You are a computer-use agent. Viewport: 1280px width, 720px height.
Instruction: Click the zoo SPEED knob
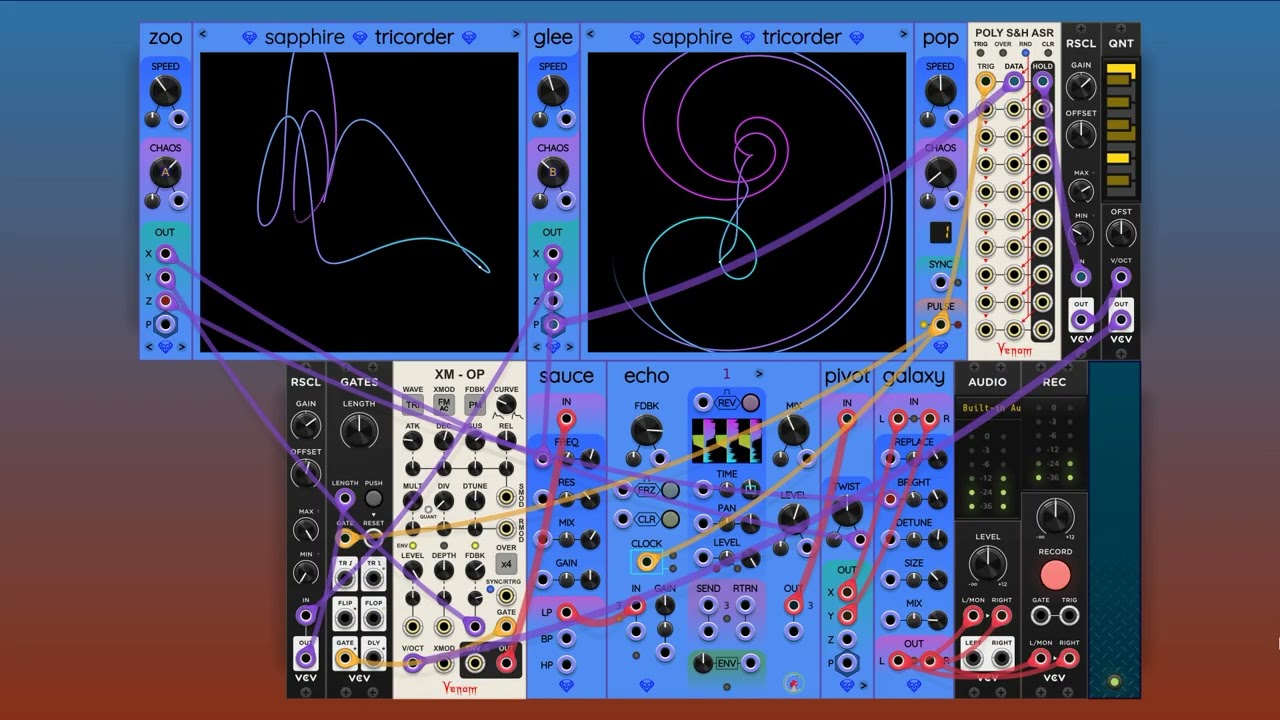[x=165, y=92]
